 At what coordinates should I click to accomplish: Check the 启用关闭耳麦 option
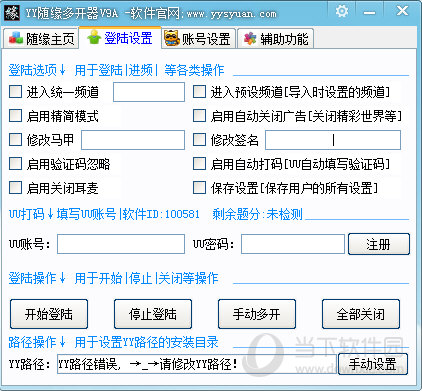[x=15, y=188]
